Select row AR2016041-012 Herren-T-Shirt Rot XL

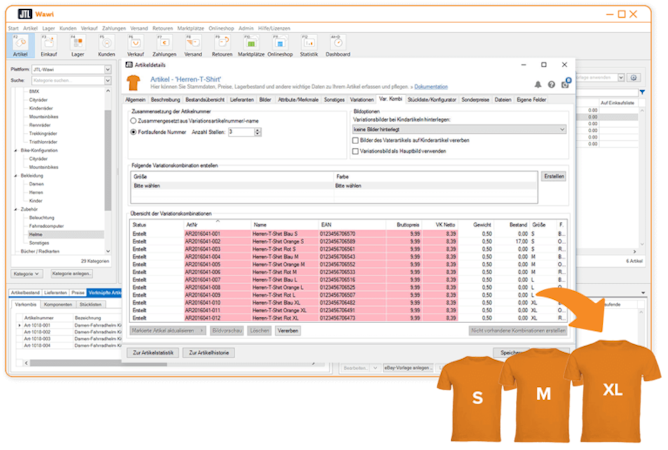pos(348,318)
